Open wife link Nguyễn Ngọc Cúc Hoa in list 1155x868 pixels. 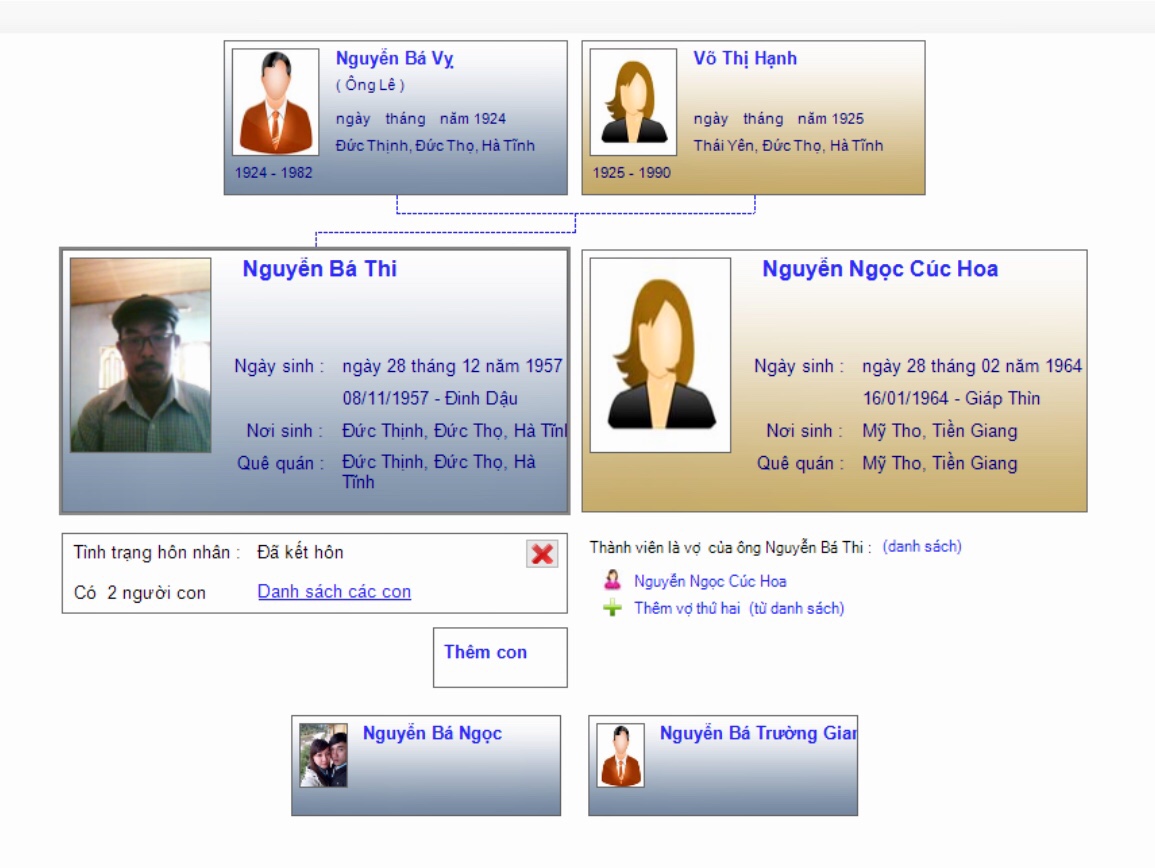click(710, 581)
